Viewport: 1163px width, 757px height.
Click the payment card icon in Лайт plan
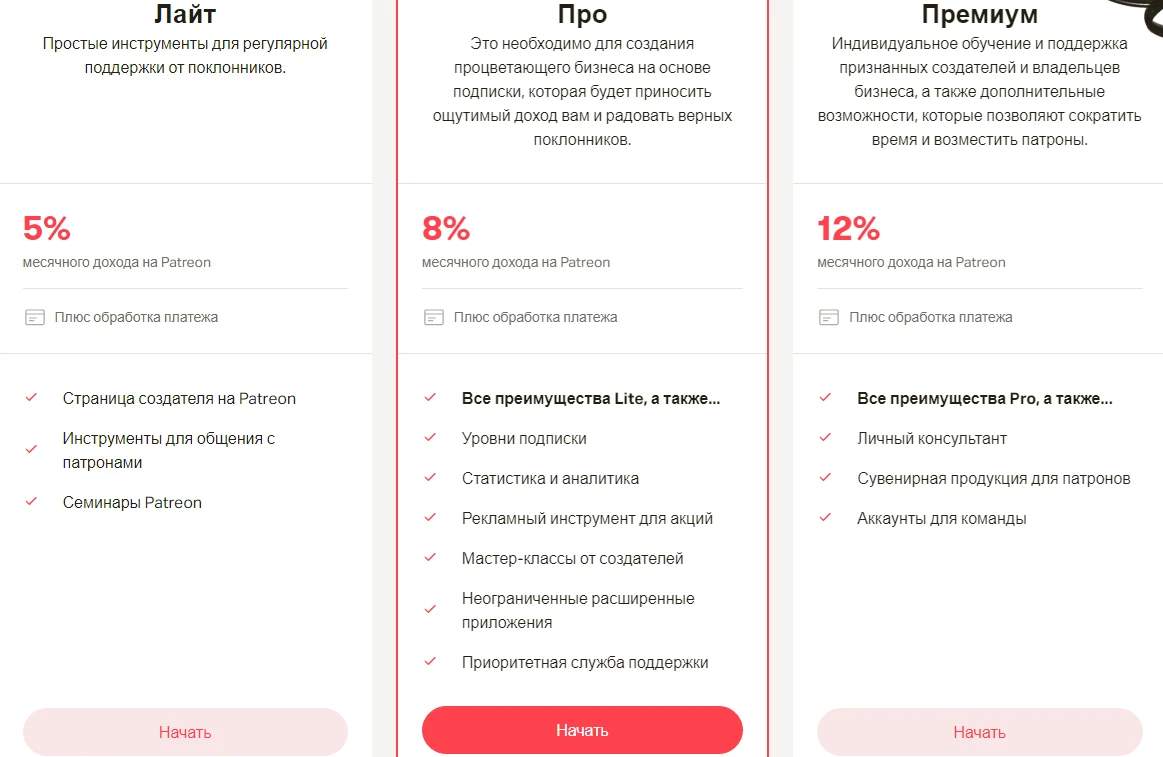click(35, 317)
